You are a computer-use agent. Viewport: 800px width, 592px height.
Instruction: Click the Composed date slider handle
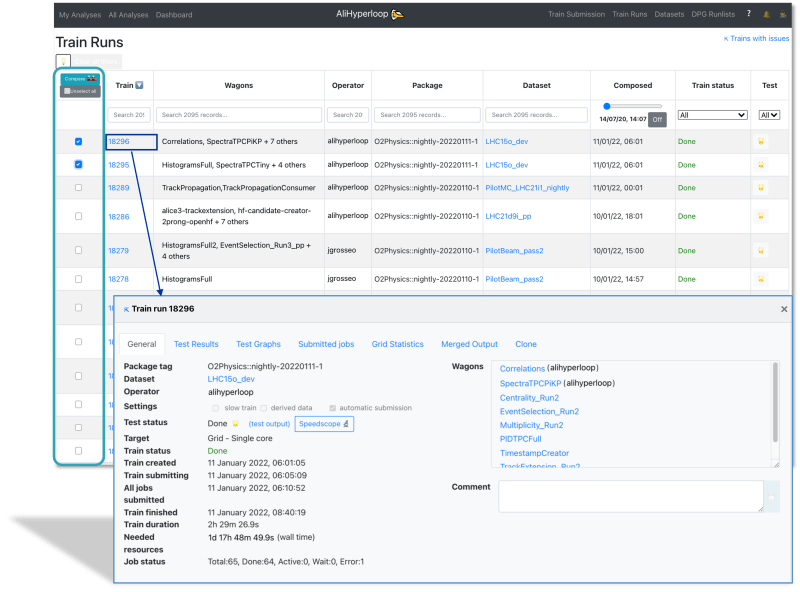pyautogui.click(x=607, y=106)
